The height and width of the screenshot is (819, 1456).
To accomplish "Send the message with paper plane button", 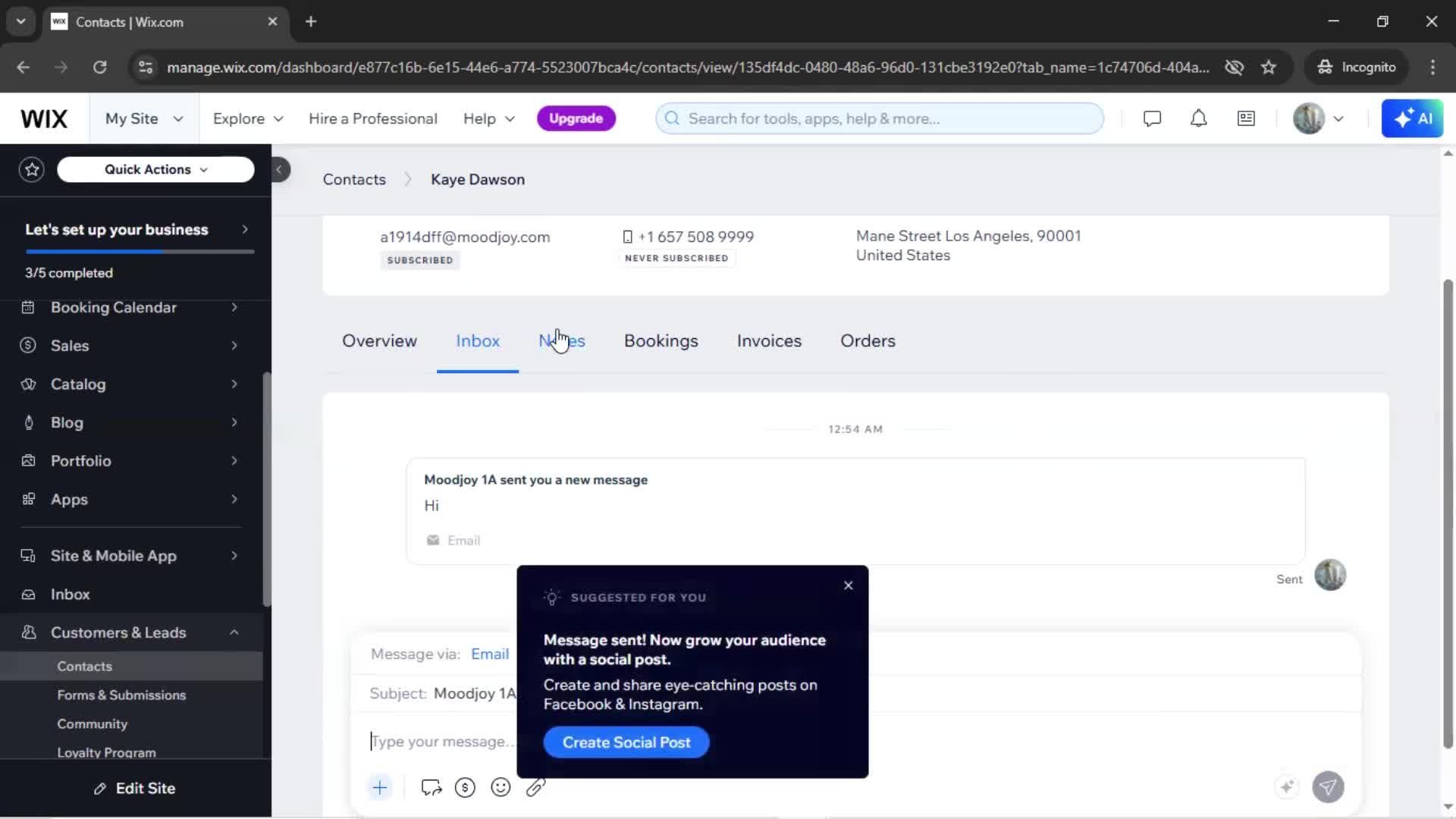I will click(x=1328, y=787).
